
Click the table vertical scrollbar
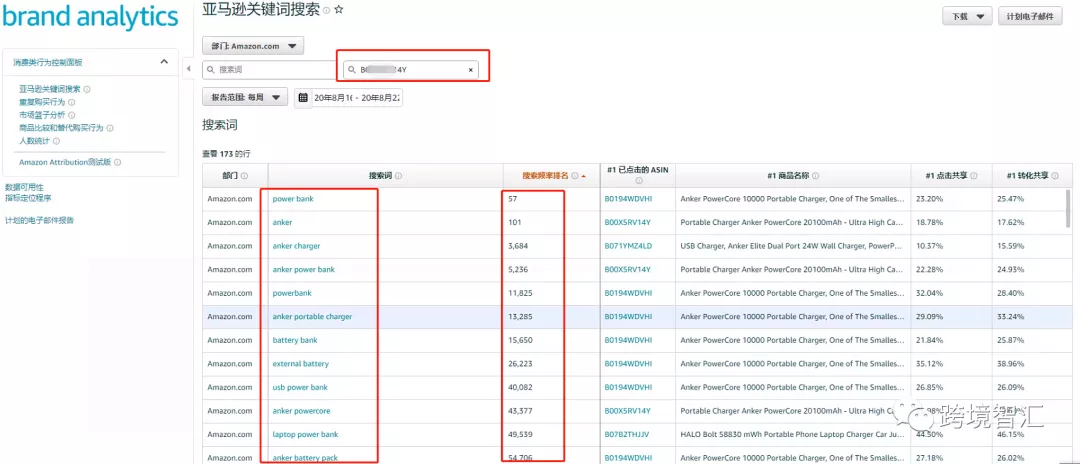[1068, 209]
